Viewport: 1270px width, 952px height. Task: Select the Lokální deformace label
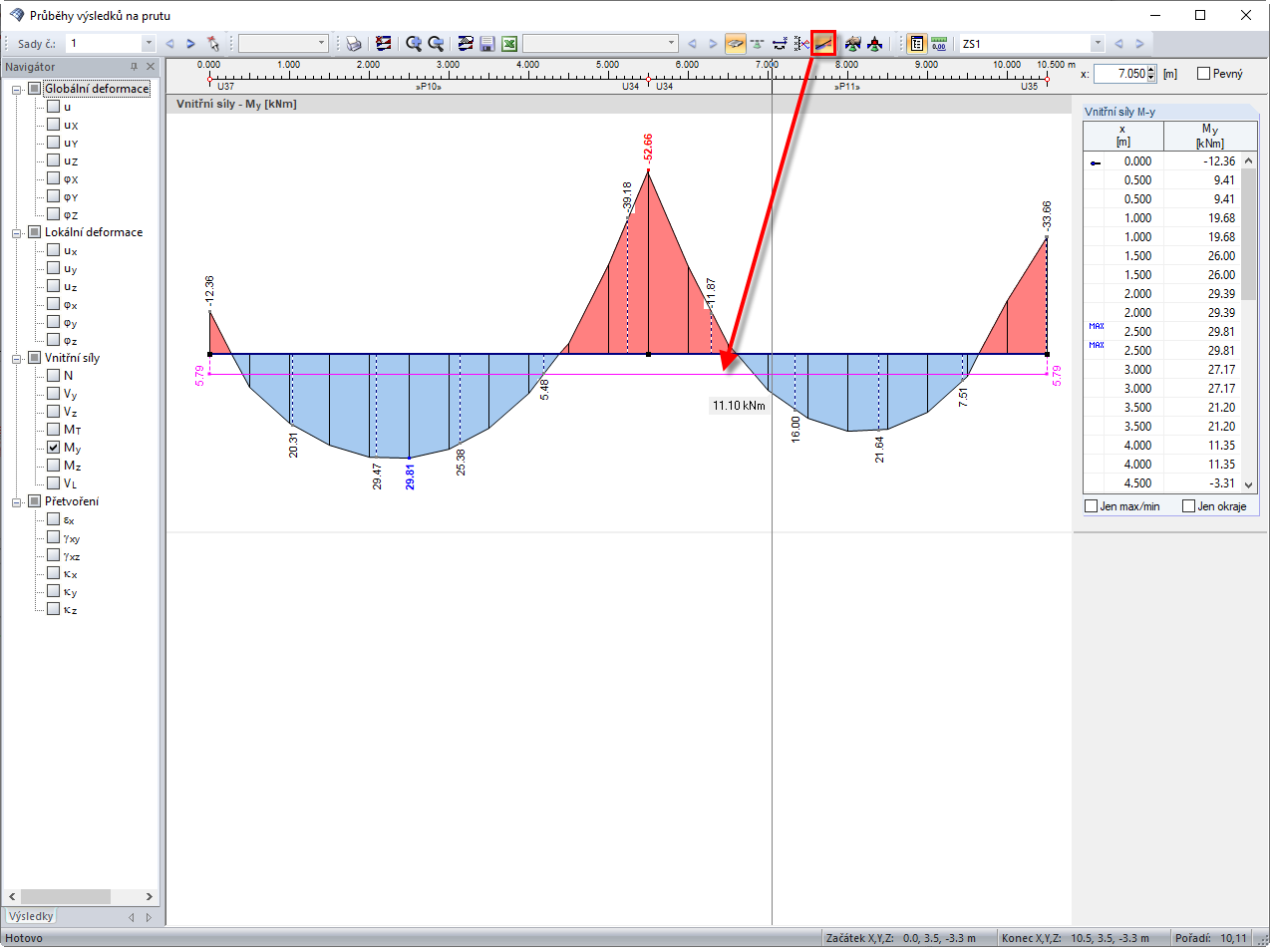(94, 232)
